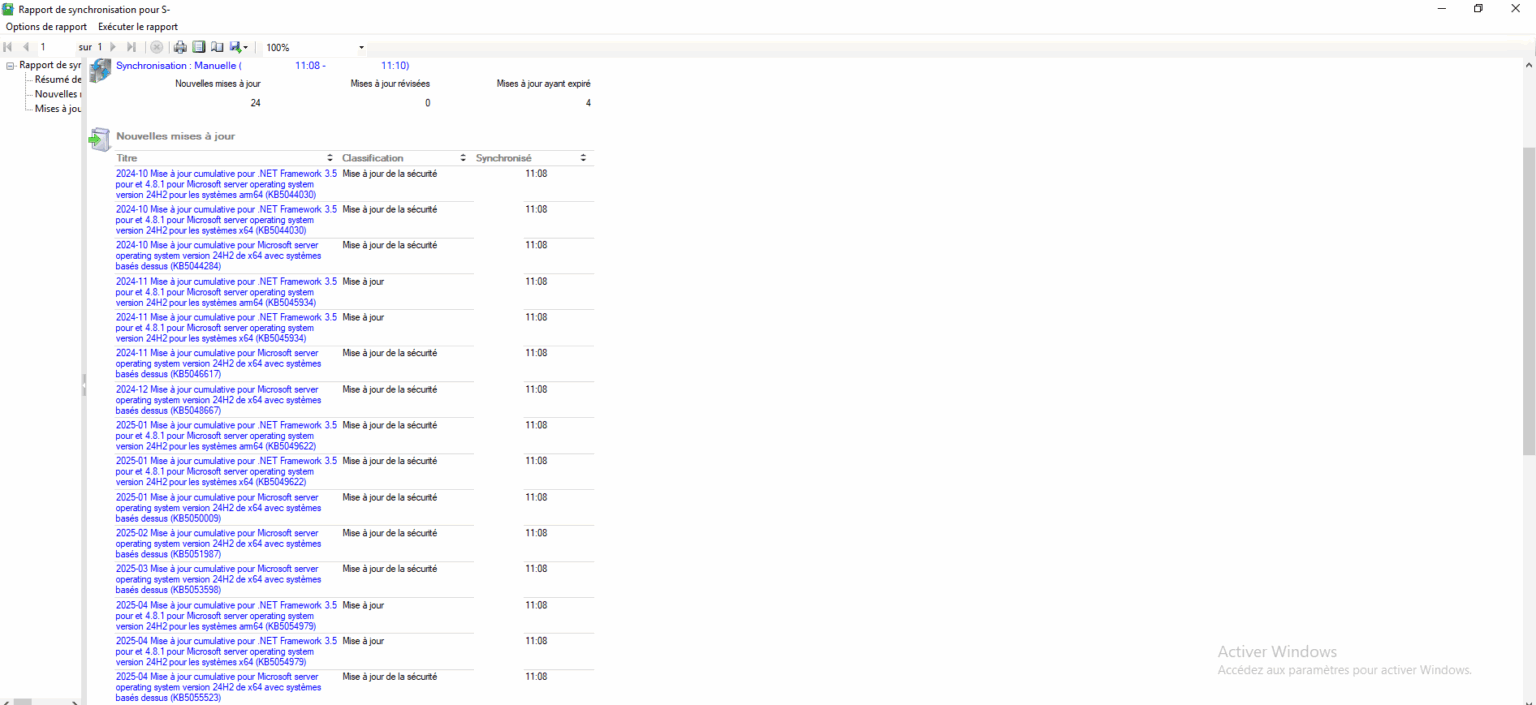Go to the next page arrow
Image resolution: width=1536 pixels, height=705 pixels.
(x=113, y=47)
